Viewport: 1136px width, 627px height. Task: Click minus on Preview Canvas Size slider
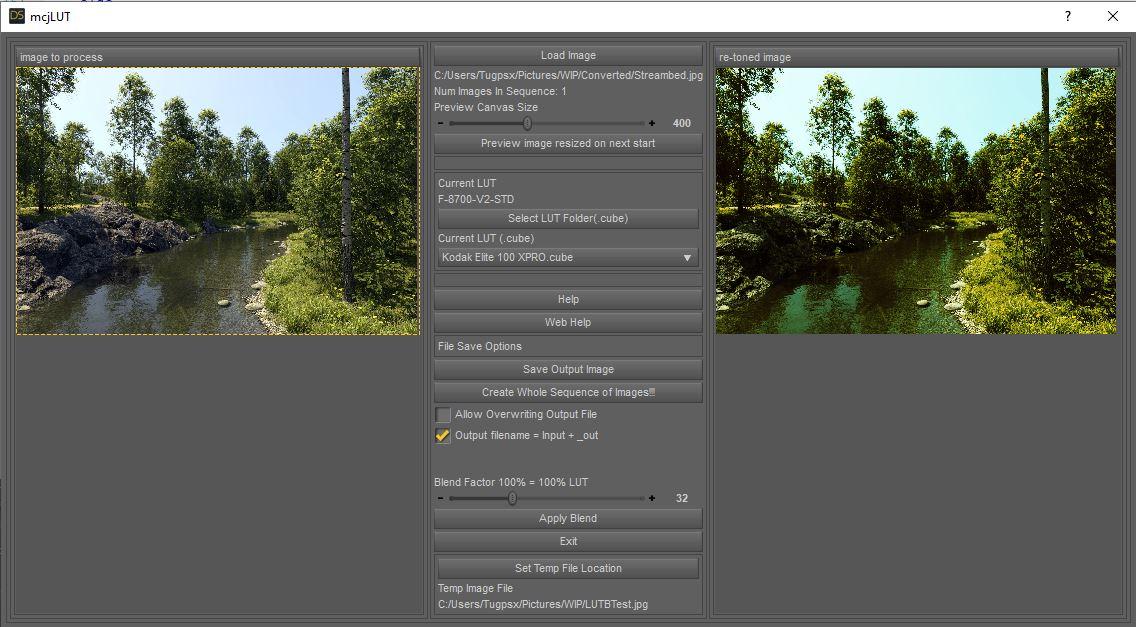pos(440,123)
